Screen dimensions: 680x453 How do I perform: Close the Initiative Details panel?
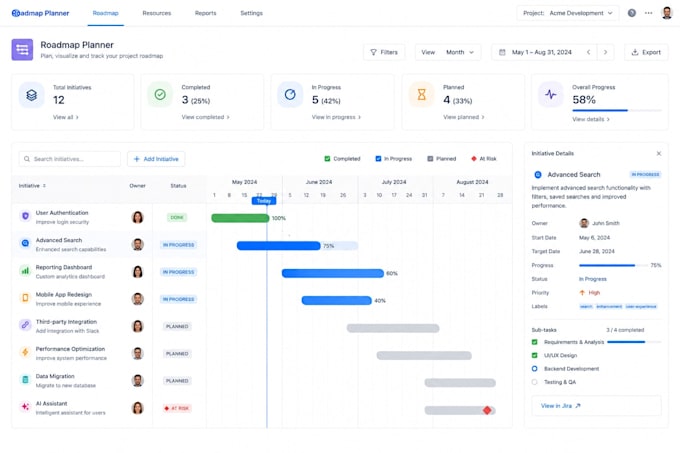click(x=659, y=153)
